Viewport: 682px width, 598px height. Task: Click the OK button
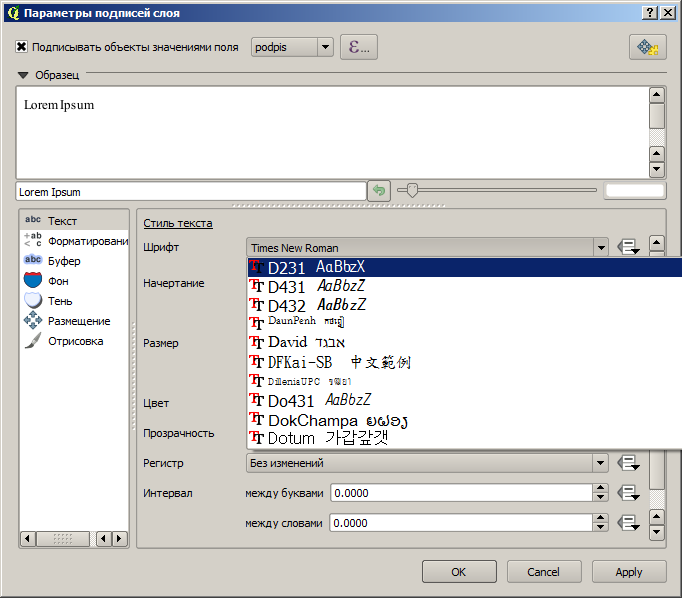pos(459,572)
